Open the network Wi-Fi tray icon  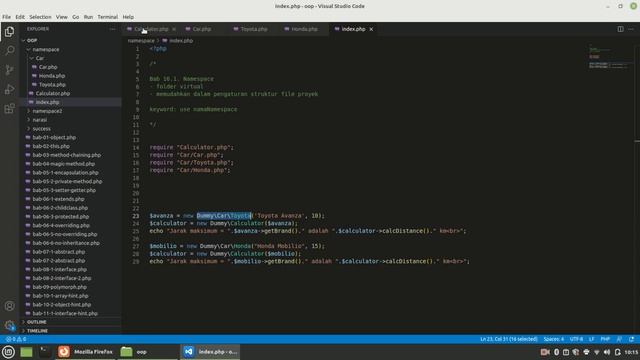pos(596,352)
